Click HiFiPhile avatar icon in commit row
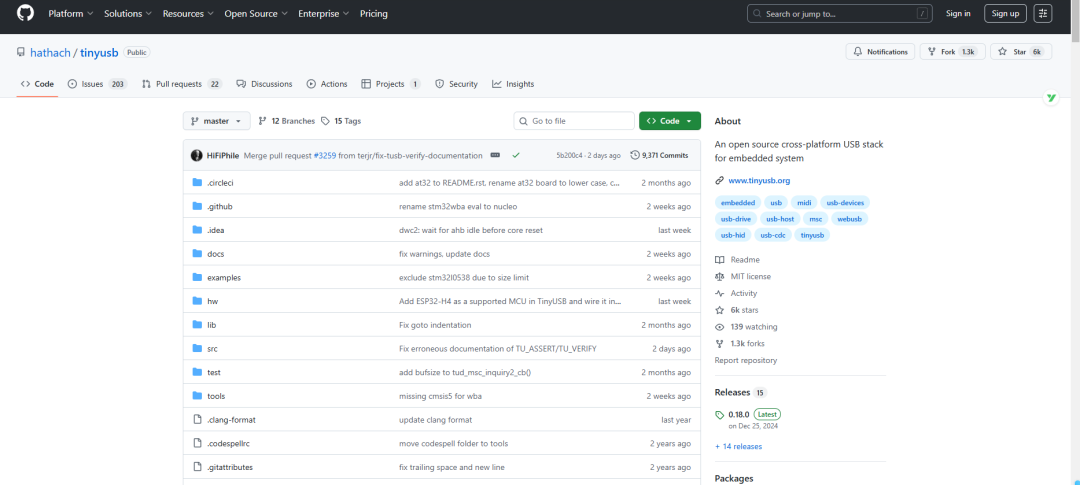The height and width of the screenshot is (485, 1080). click(196, 156)
